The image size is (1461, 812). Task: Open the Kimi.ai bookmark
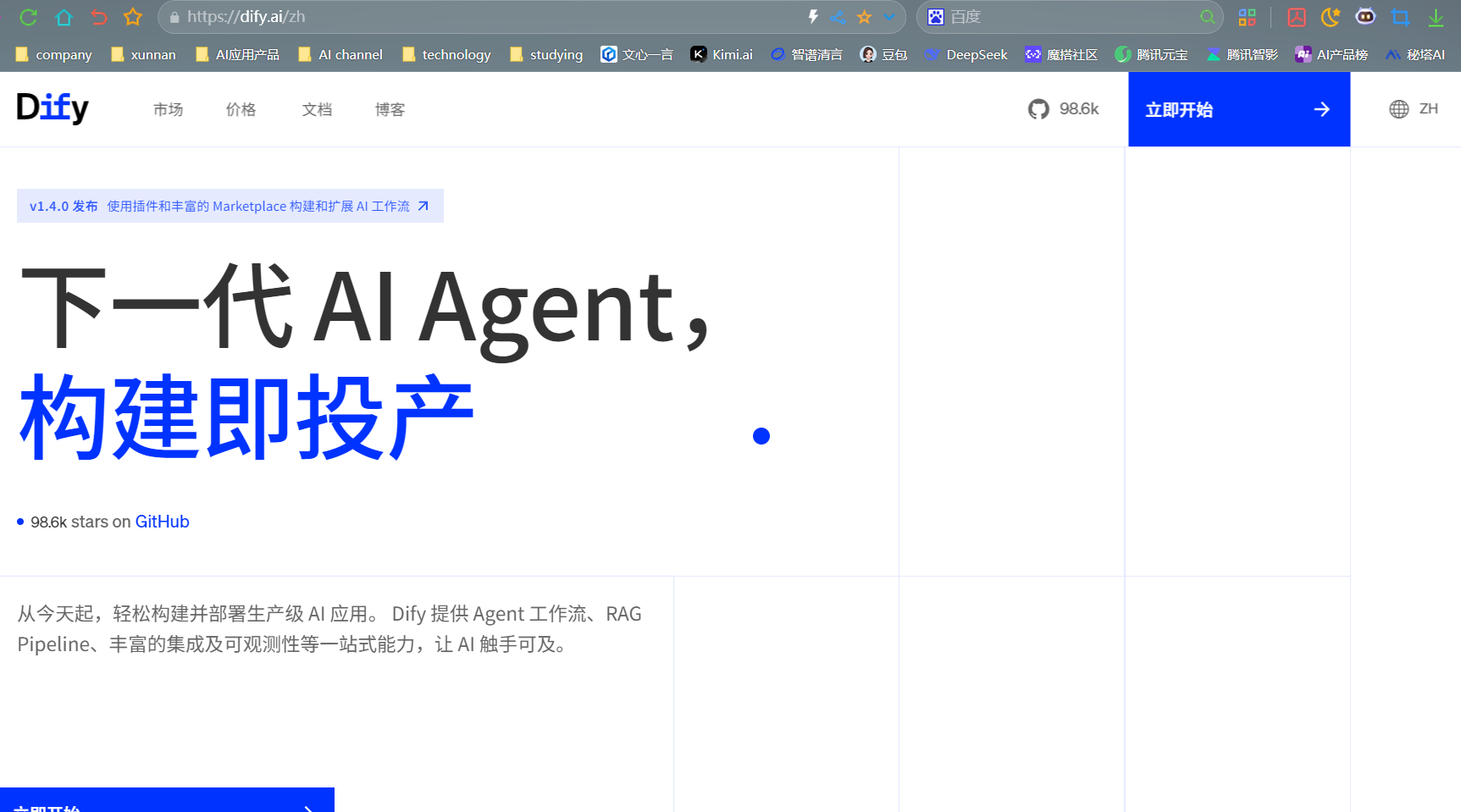[x=722, y=54]
